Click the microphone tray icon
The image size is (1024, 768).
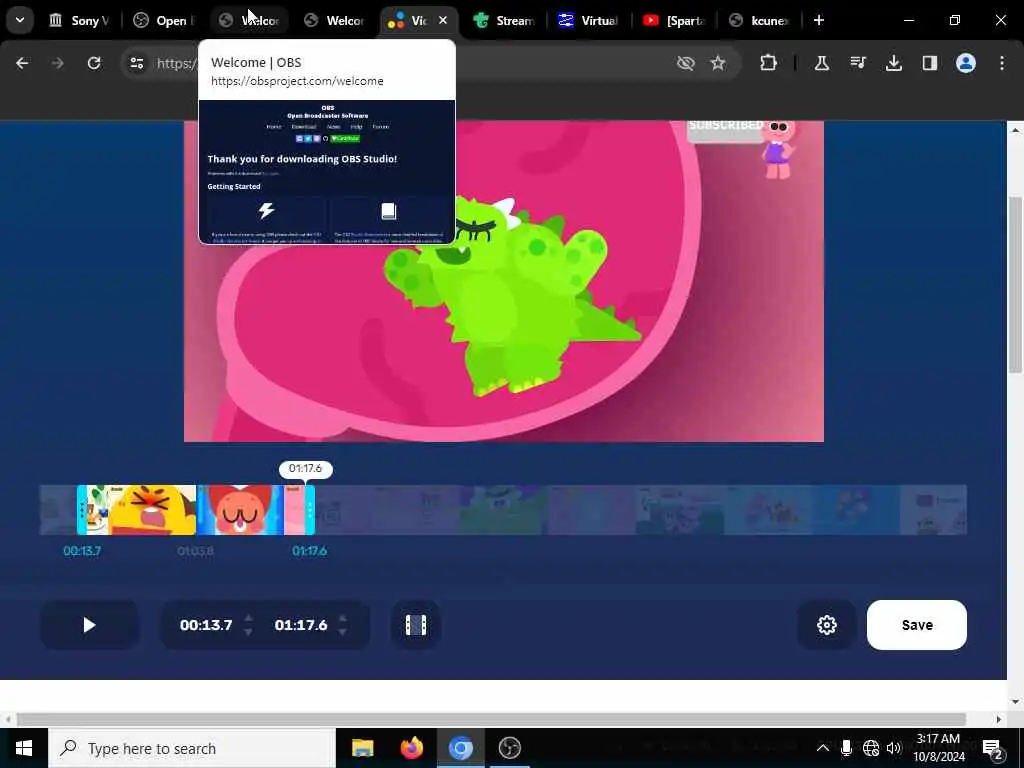(846, 748)
